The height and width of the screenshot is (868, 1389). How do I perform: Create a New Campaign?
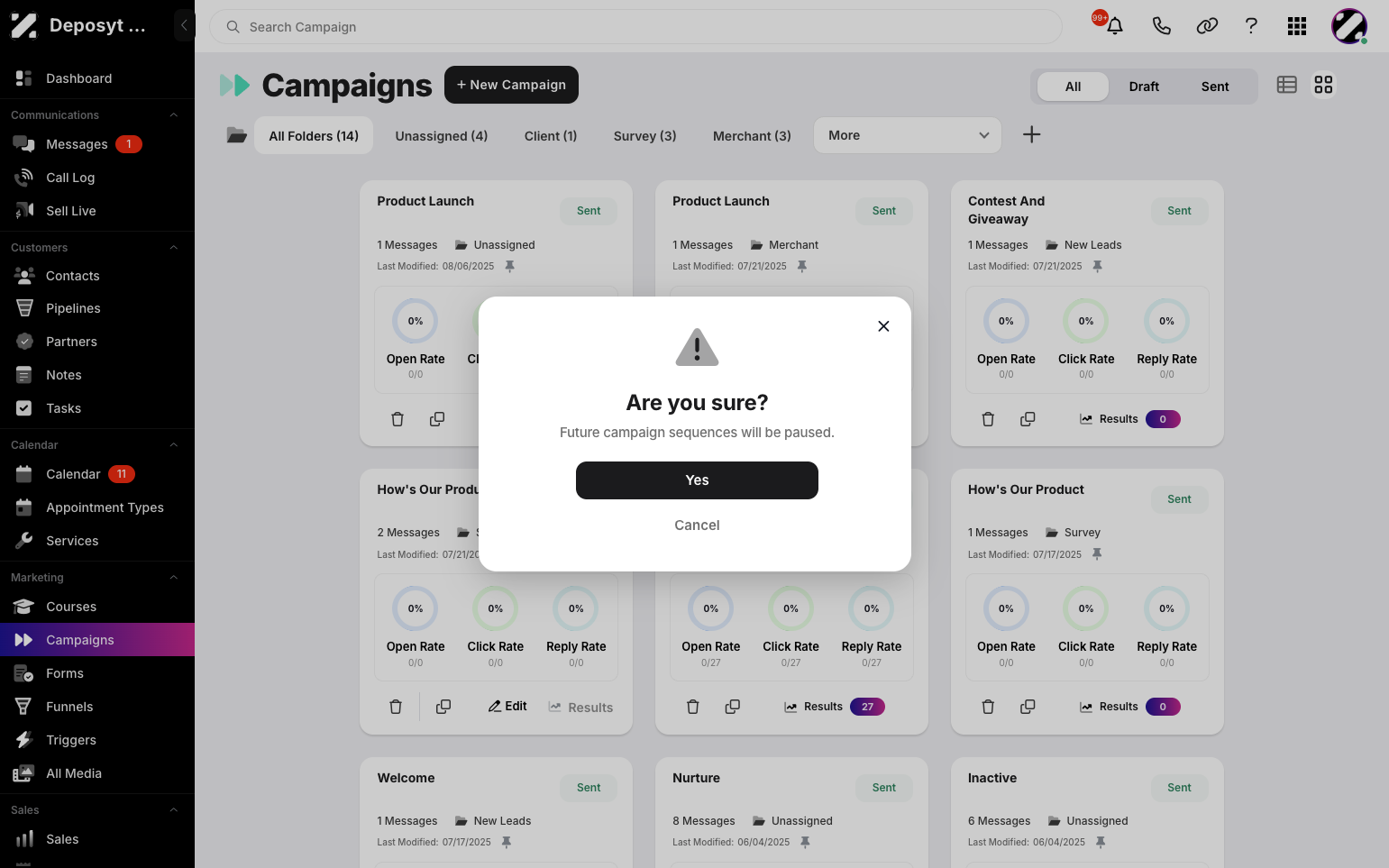(511, 85)
